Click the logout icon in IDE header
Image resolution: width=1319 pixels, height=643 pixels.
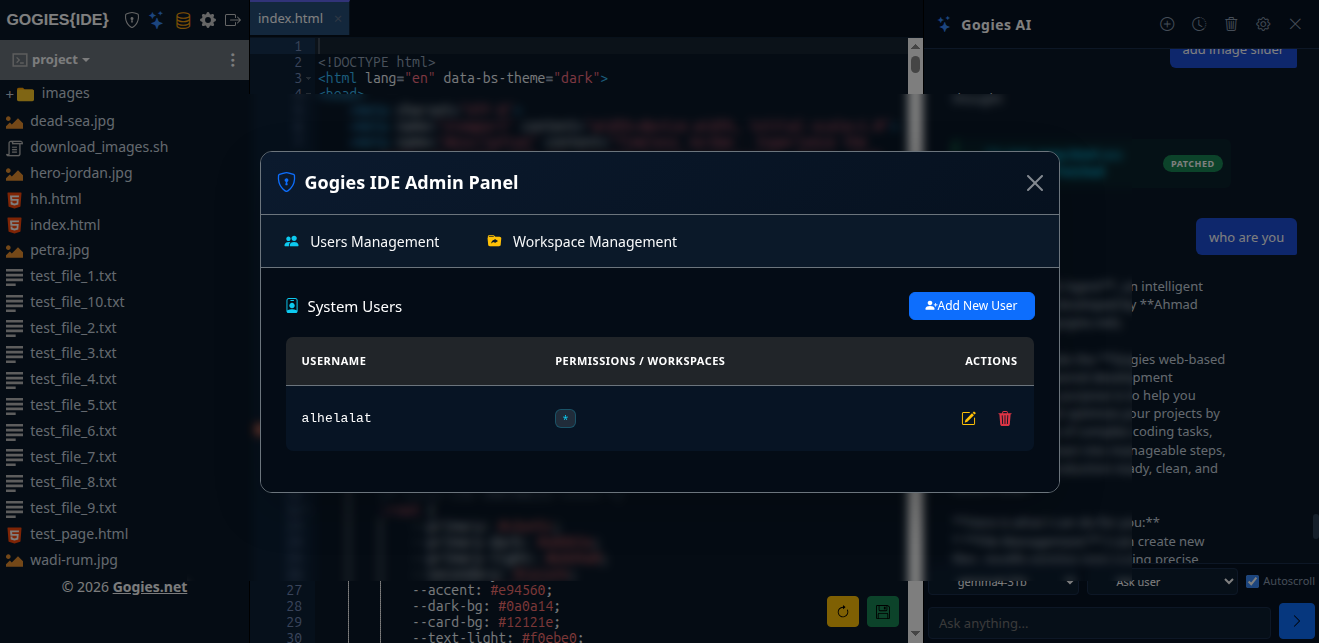point(233,20)
